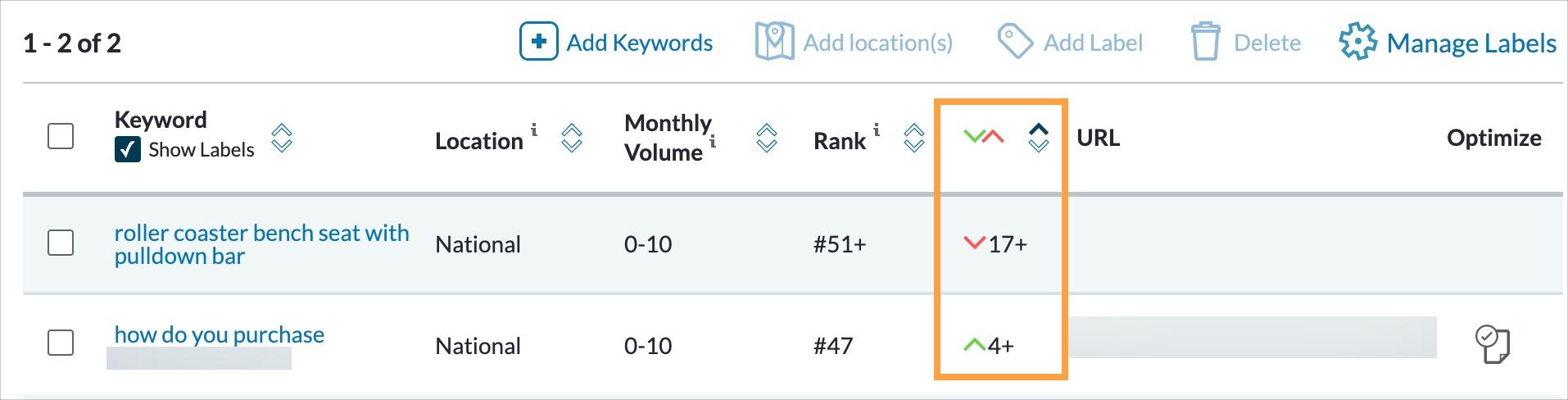Sort by Rank using its sort arrows

(x=913, y=138)
